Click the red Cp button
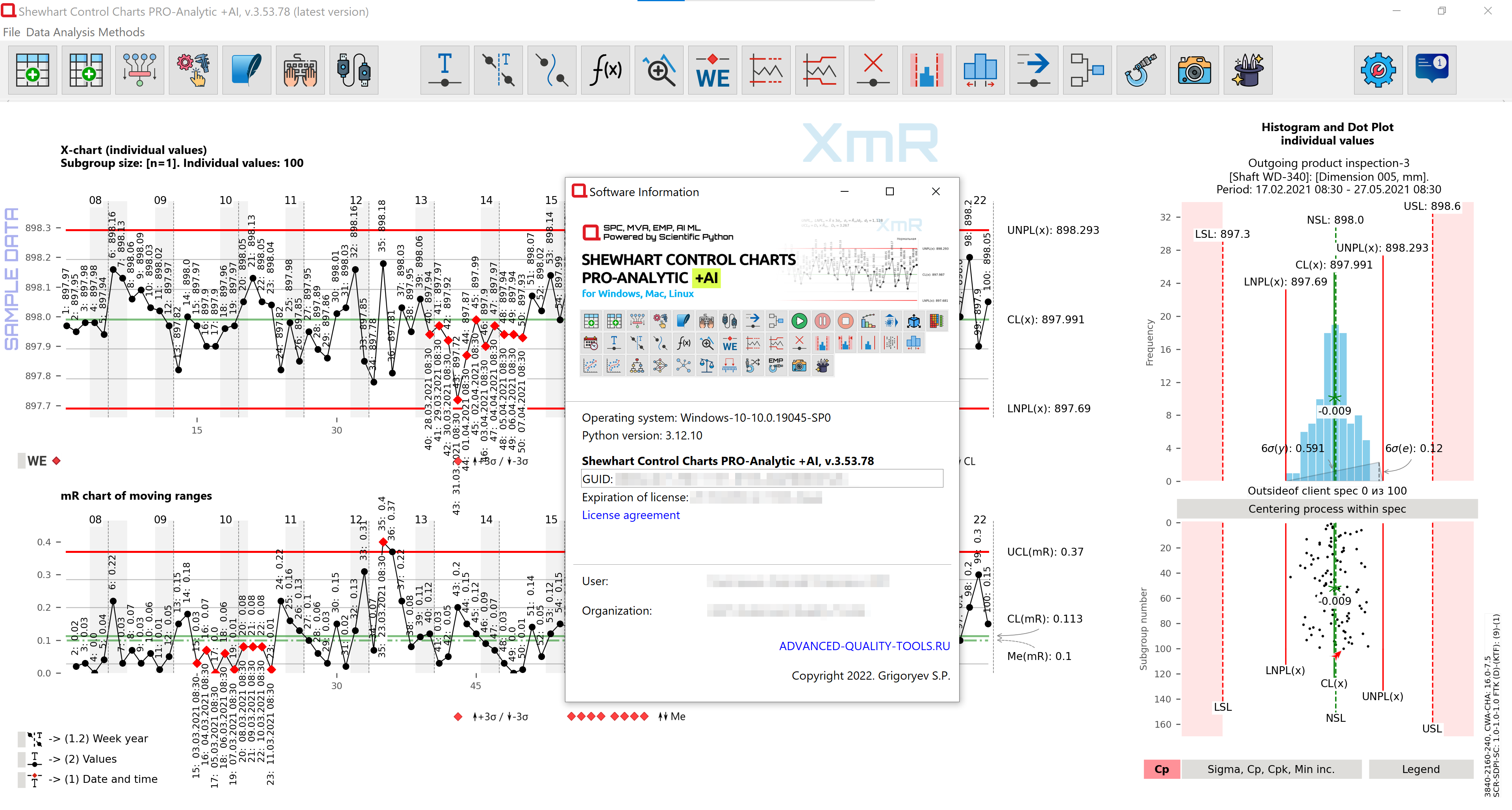This screenshot has height=810, width=1512. coord(1161,769)
